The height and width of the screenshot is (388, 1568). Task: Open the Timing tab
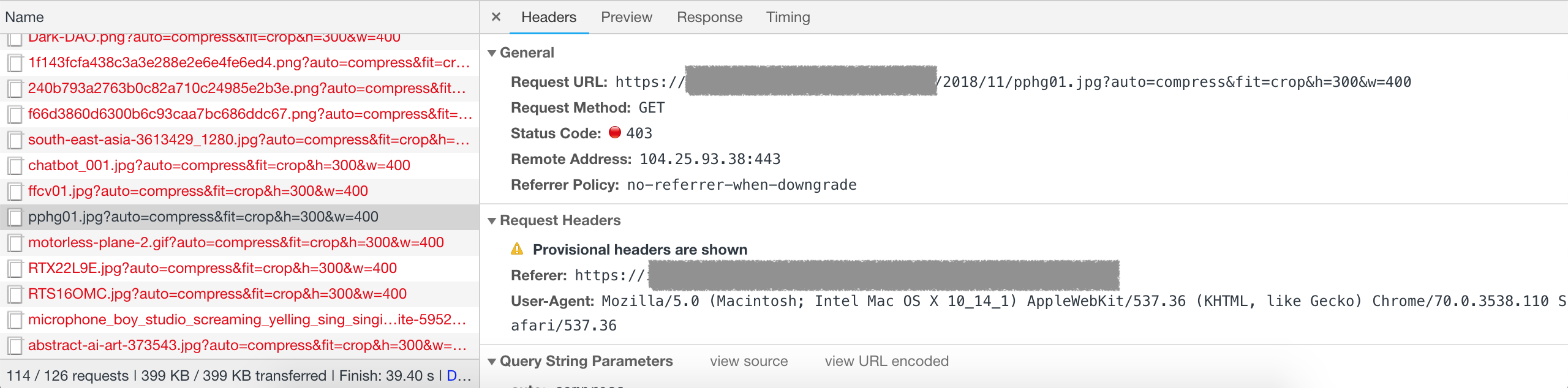(788, 17)
